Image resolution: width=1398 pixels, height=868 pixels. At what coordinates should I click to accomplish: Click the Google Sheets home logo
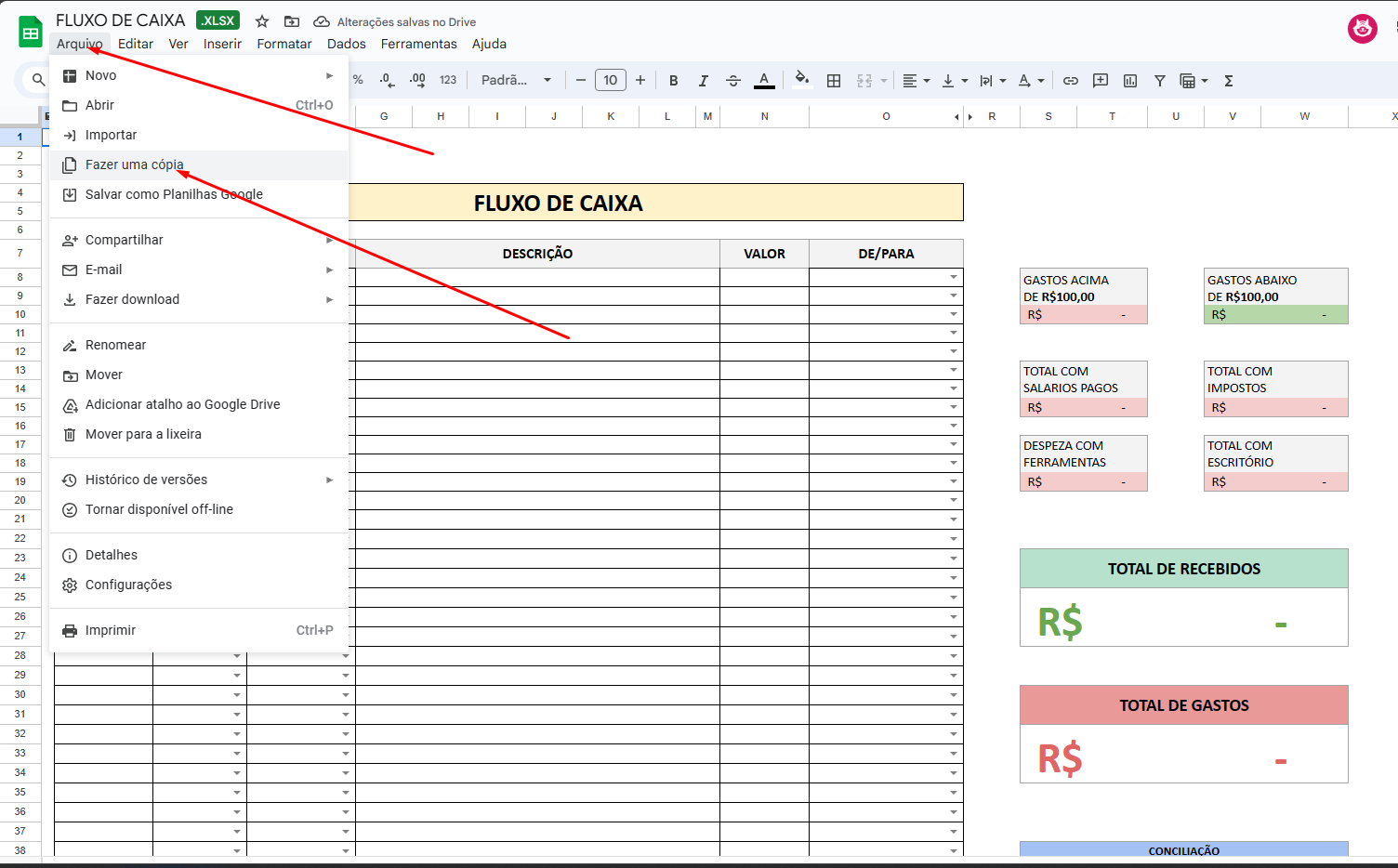pyautogui.click(x=31, y=33)
